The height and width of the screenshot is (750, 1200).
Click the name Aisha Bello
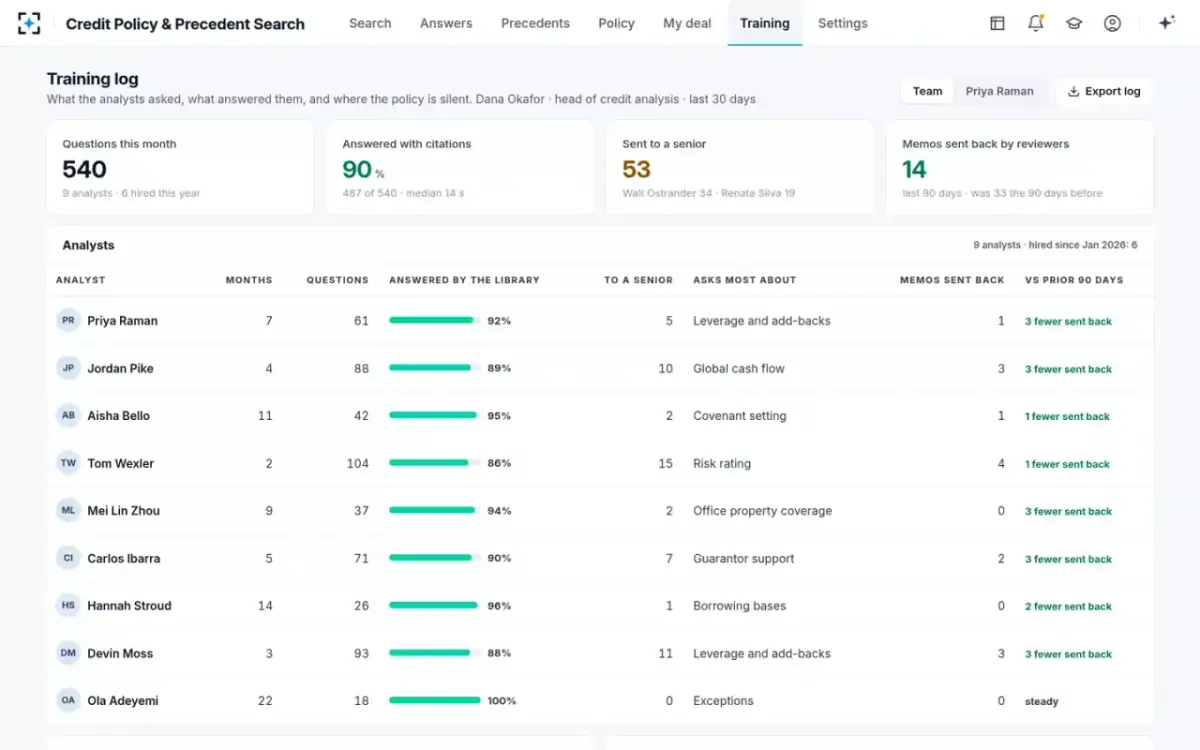pos(118,416)
